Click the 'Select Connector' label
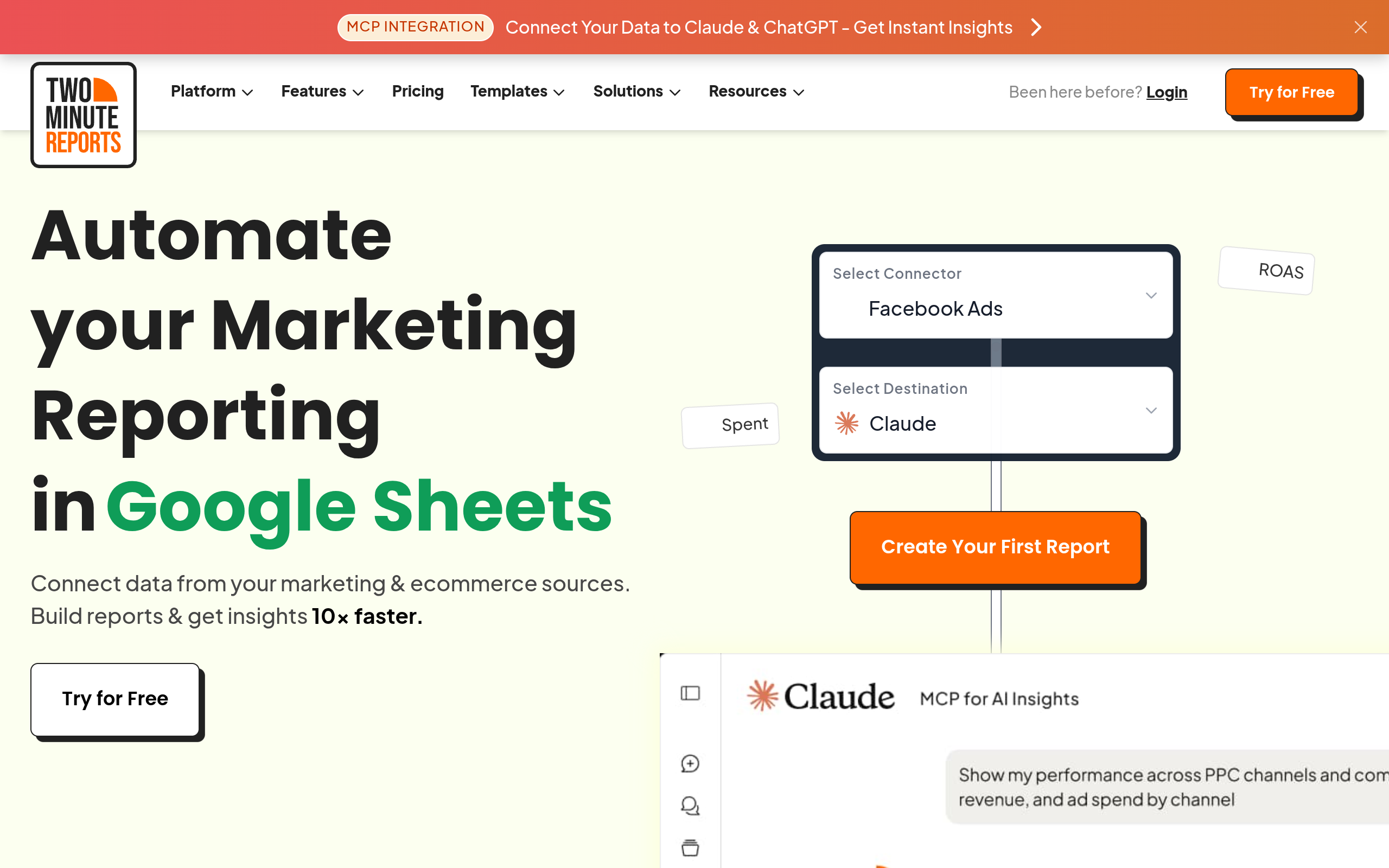The image size is (1389, 868). [897, 273]
